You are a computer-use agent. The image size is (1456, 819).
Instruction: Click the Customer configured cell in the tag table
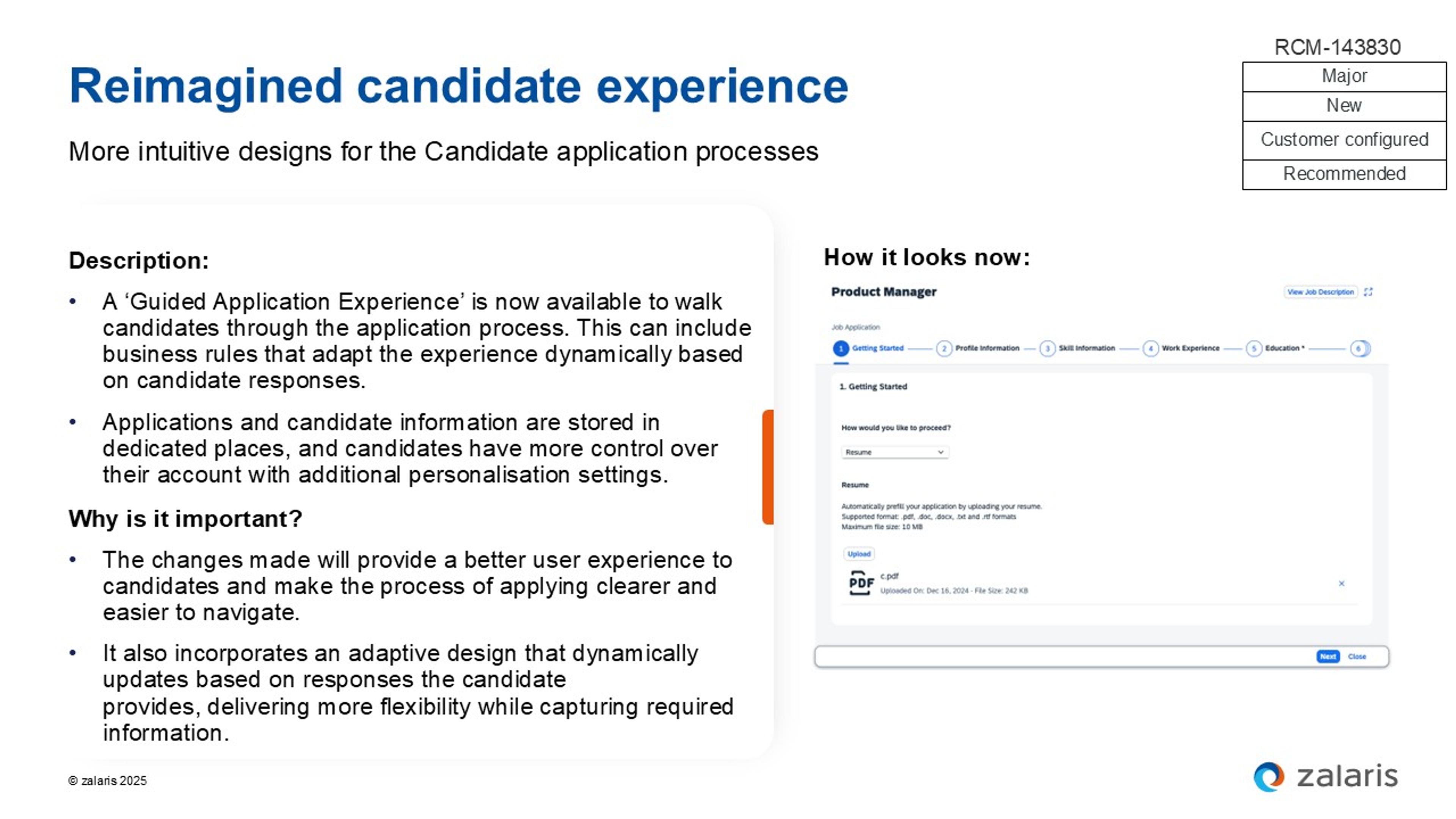tap(1344, 140)
